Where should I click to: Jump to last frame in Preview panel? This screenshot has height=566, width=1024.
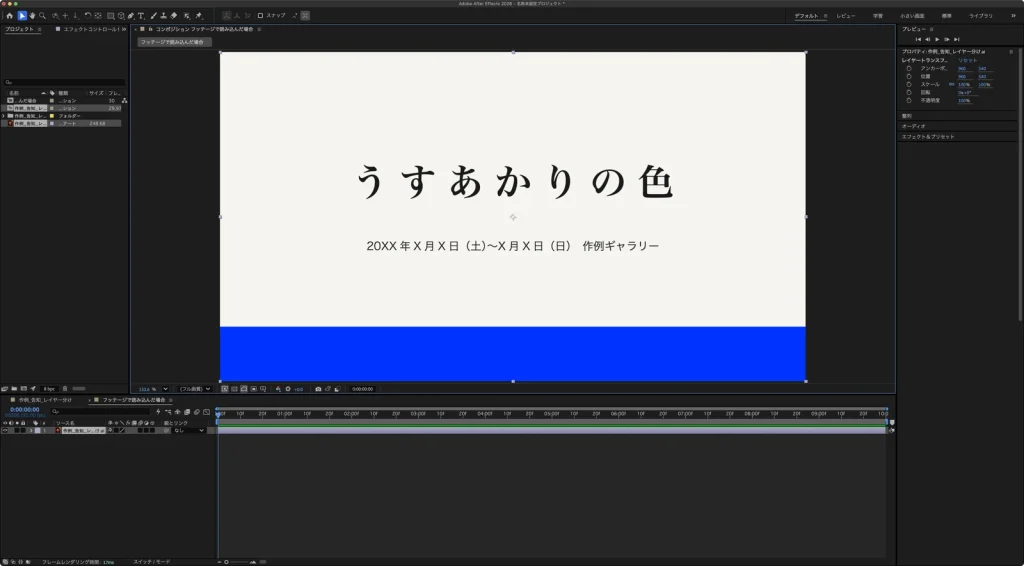click(957, 39)
